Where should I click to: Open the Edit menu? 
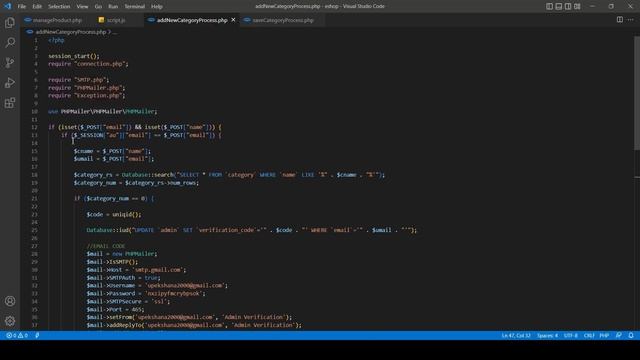(x=37, y=7)
